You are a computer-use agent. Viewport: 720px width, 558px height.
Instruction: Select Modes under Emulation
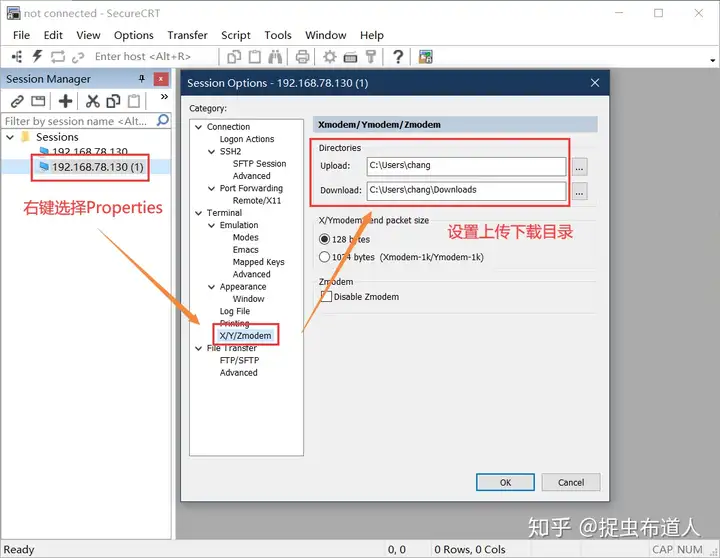tap(245, 237)
